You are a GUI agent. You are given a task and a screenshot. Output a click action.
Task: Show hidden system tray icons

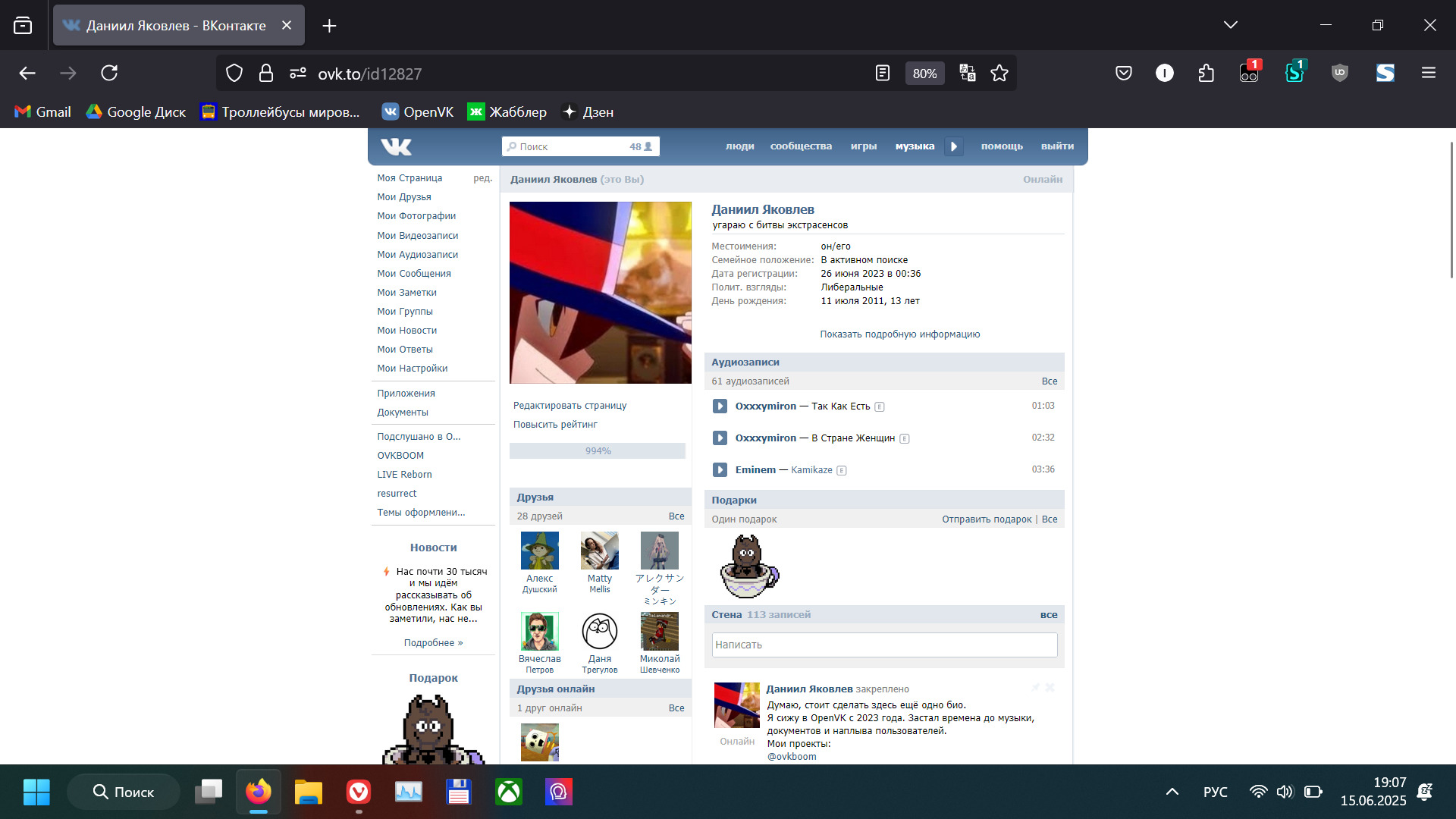(1172, 792)
